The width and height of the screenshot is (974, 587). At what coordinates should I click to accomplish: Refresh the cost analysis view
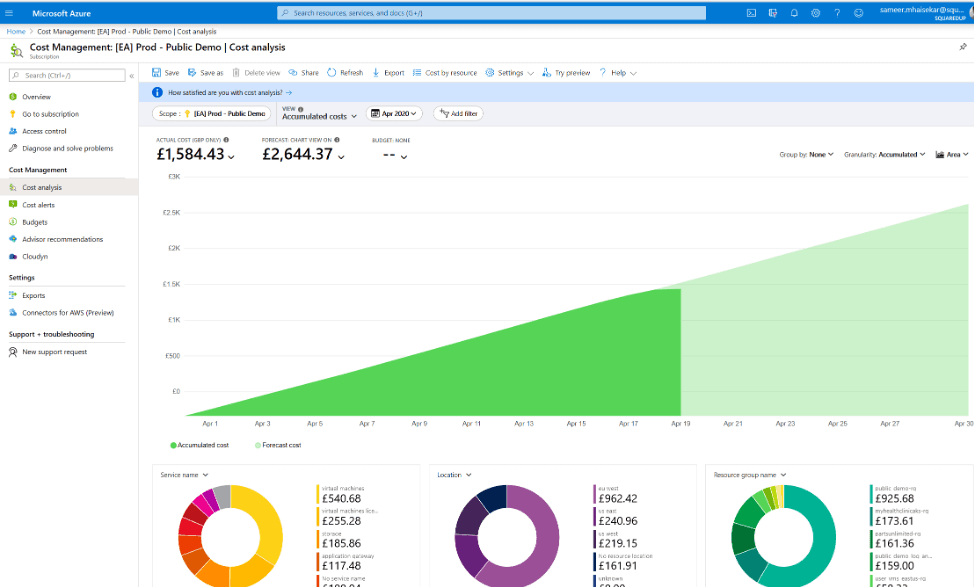(345, 73)
